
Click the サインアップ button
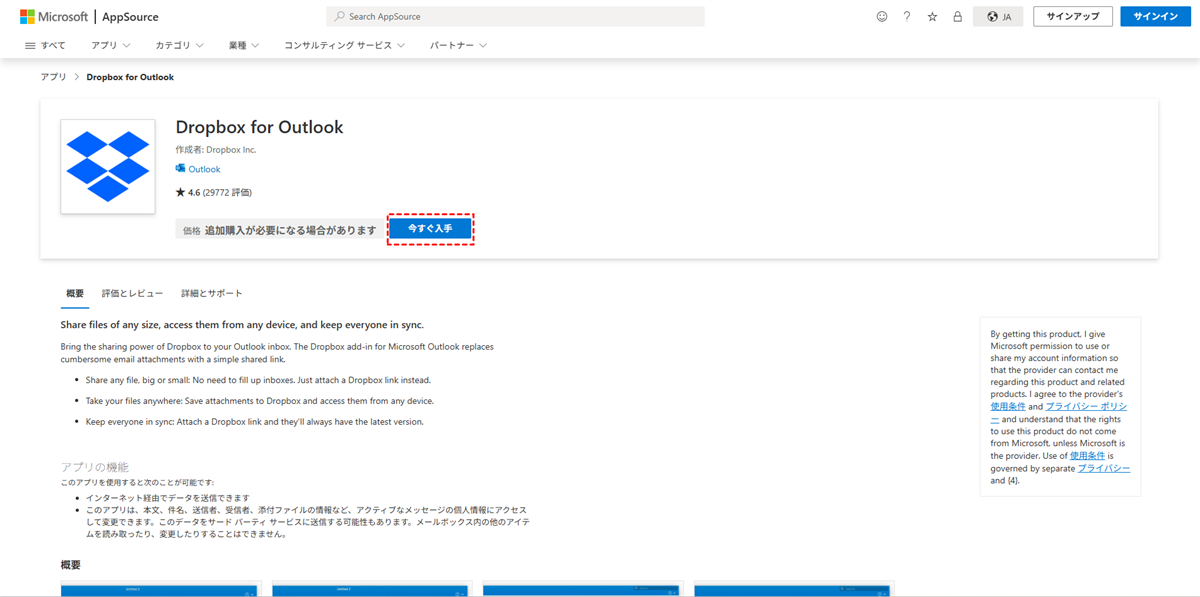pos(1073,17)
